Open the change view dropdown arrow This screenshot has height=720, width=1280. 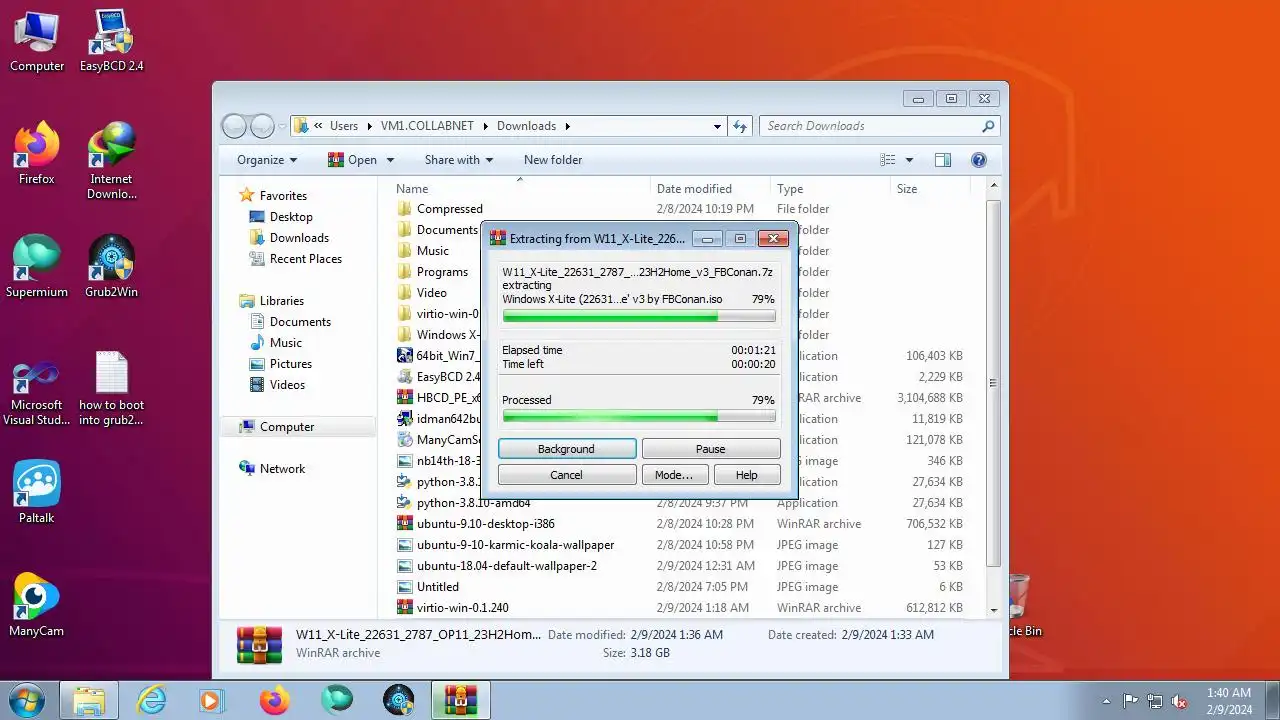tap(909, 160)
